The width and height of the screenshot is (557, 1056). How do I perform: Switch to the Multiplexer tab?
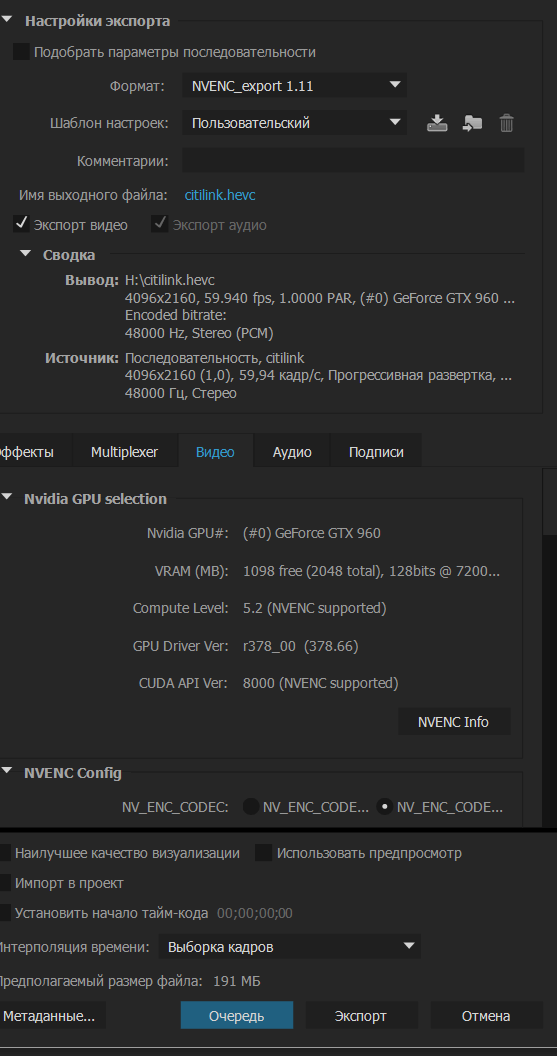tap(125, 452)
